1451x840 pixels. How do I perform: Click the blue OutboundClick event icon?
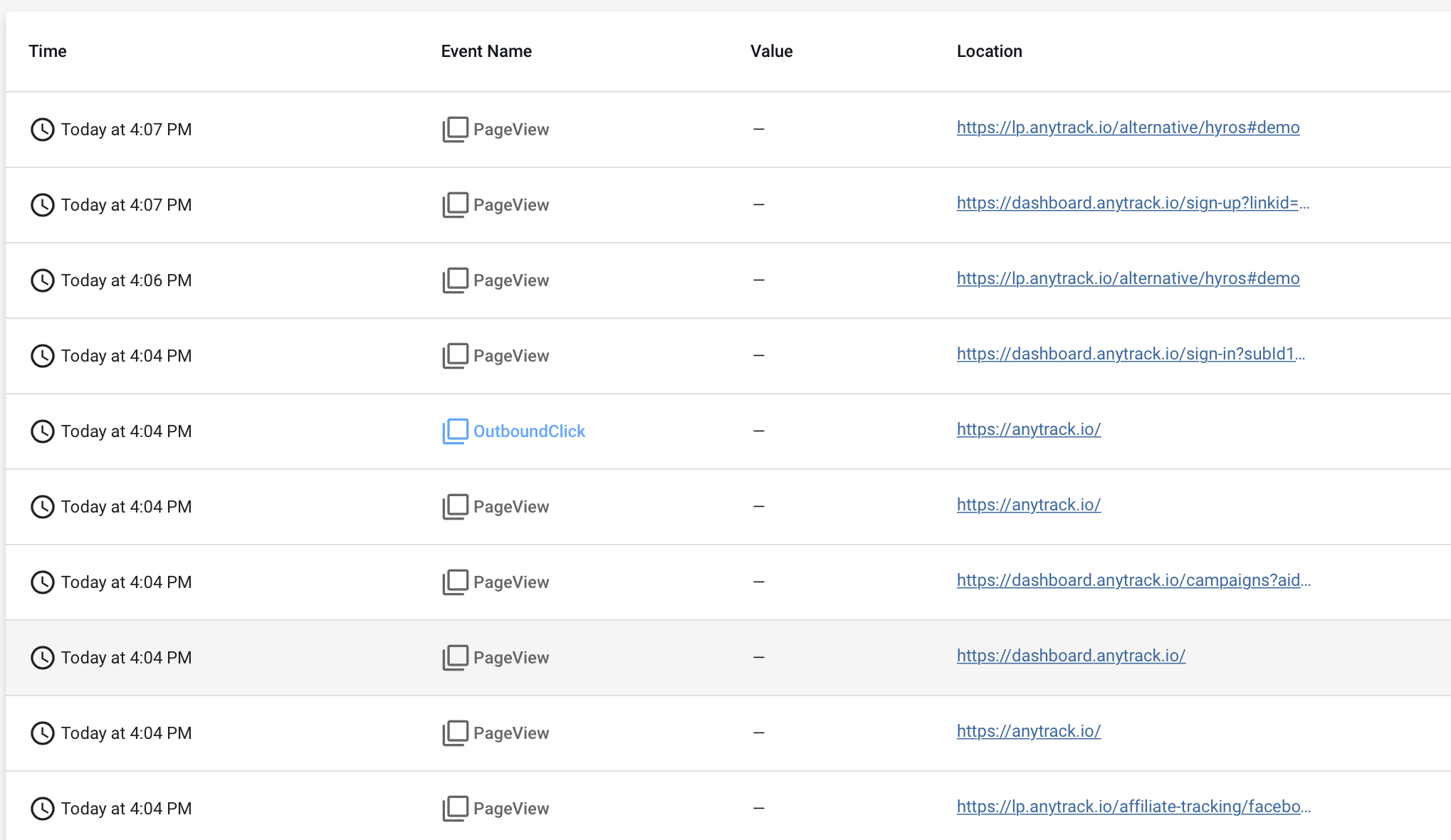pos(456,431)
